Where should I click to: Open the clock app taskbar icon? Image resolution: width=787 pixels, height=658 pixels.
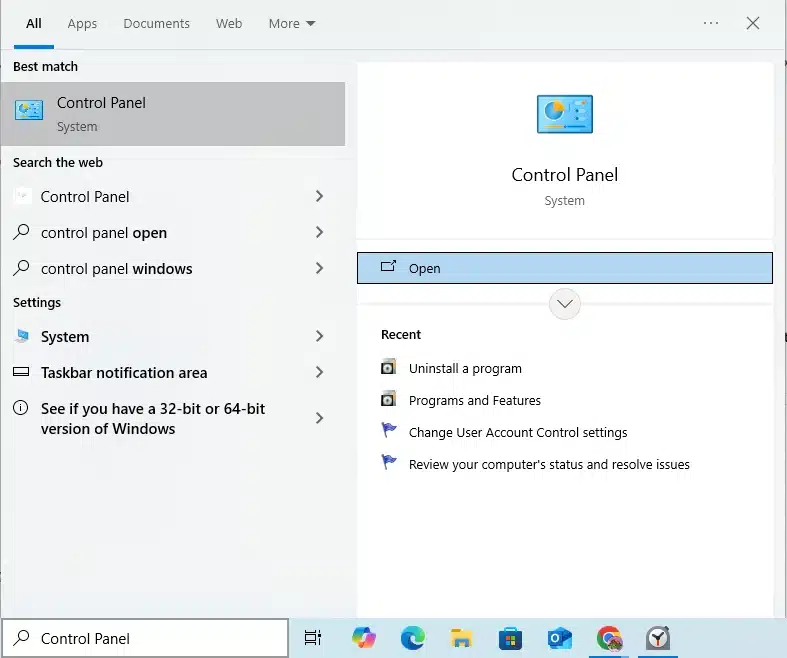(657, 638)
